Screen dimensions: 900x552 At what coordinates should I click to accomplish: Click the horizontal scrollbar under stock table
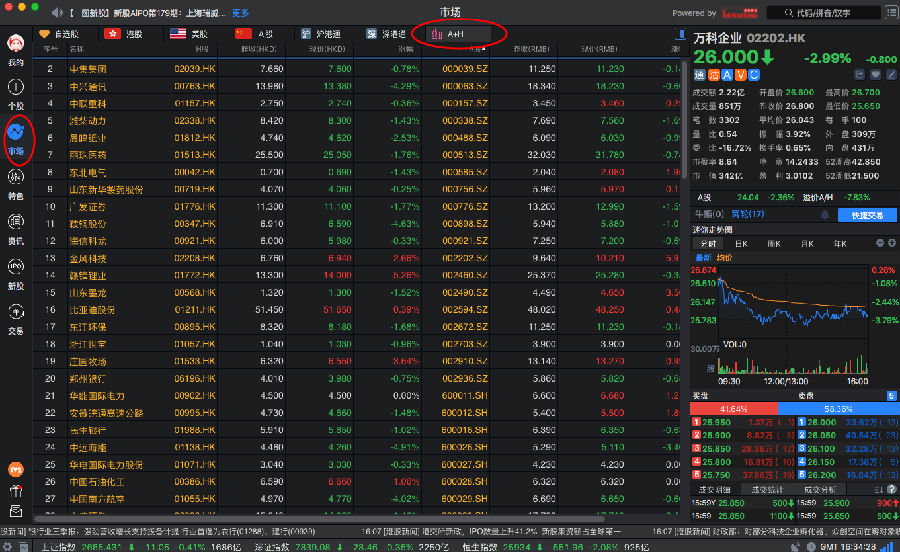tap(321, 518)
